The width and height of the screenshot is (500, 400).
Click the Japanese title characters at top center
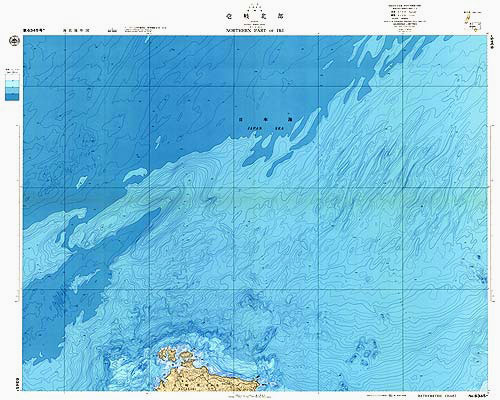click(x=255, y=16)
